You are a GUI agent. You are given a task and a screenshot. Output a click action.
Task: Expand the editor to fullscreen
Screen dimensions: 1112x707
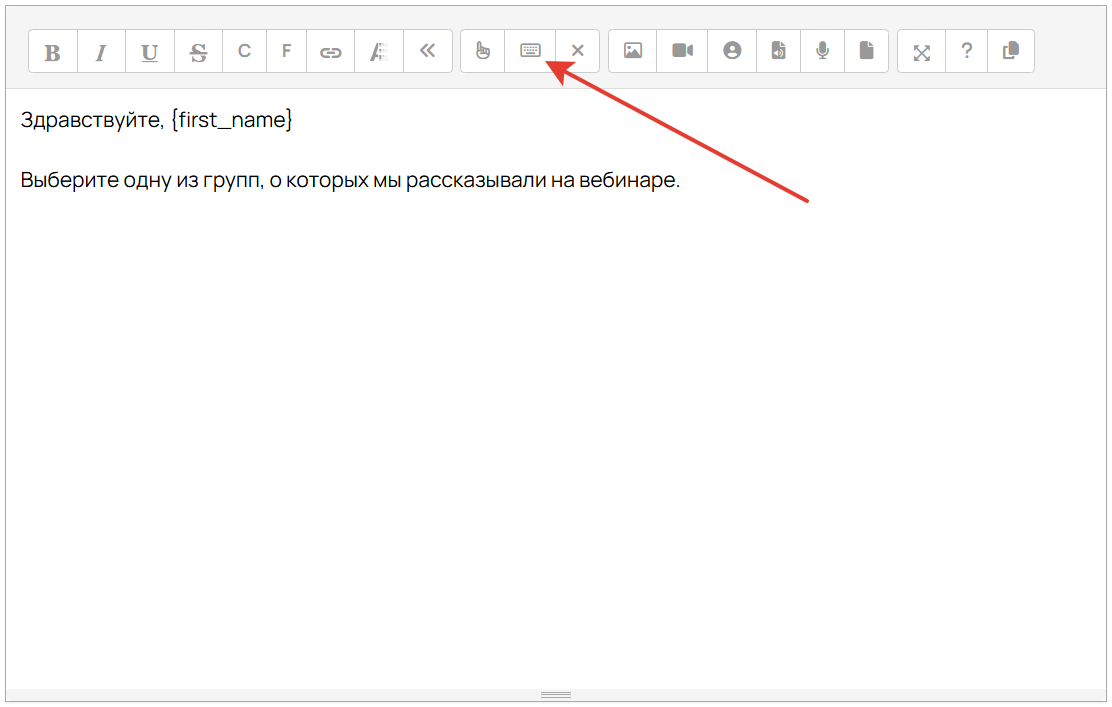pyautogui.click(x=921, y=51)
